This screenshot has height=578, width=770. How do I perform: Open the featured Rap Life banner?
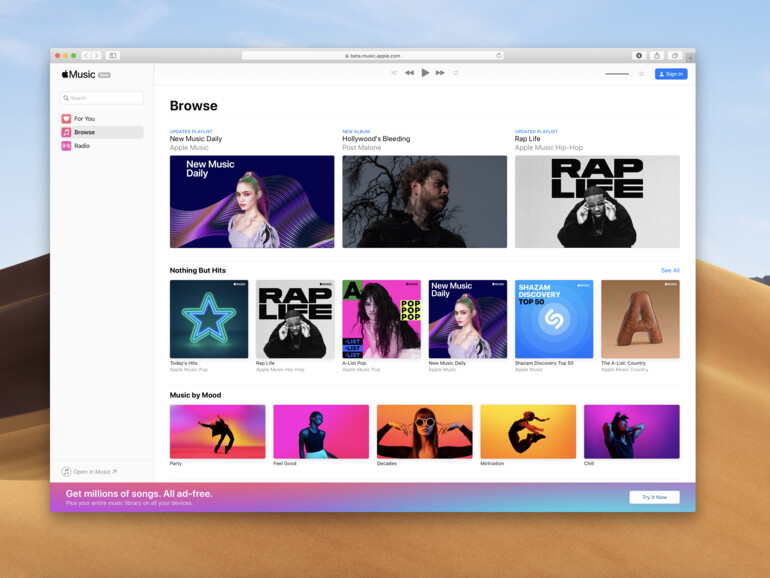597,201
